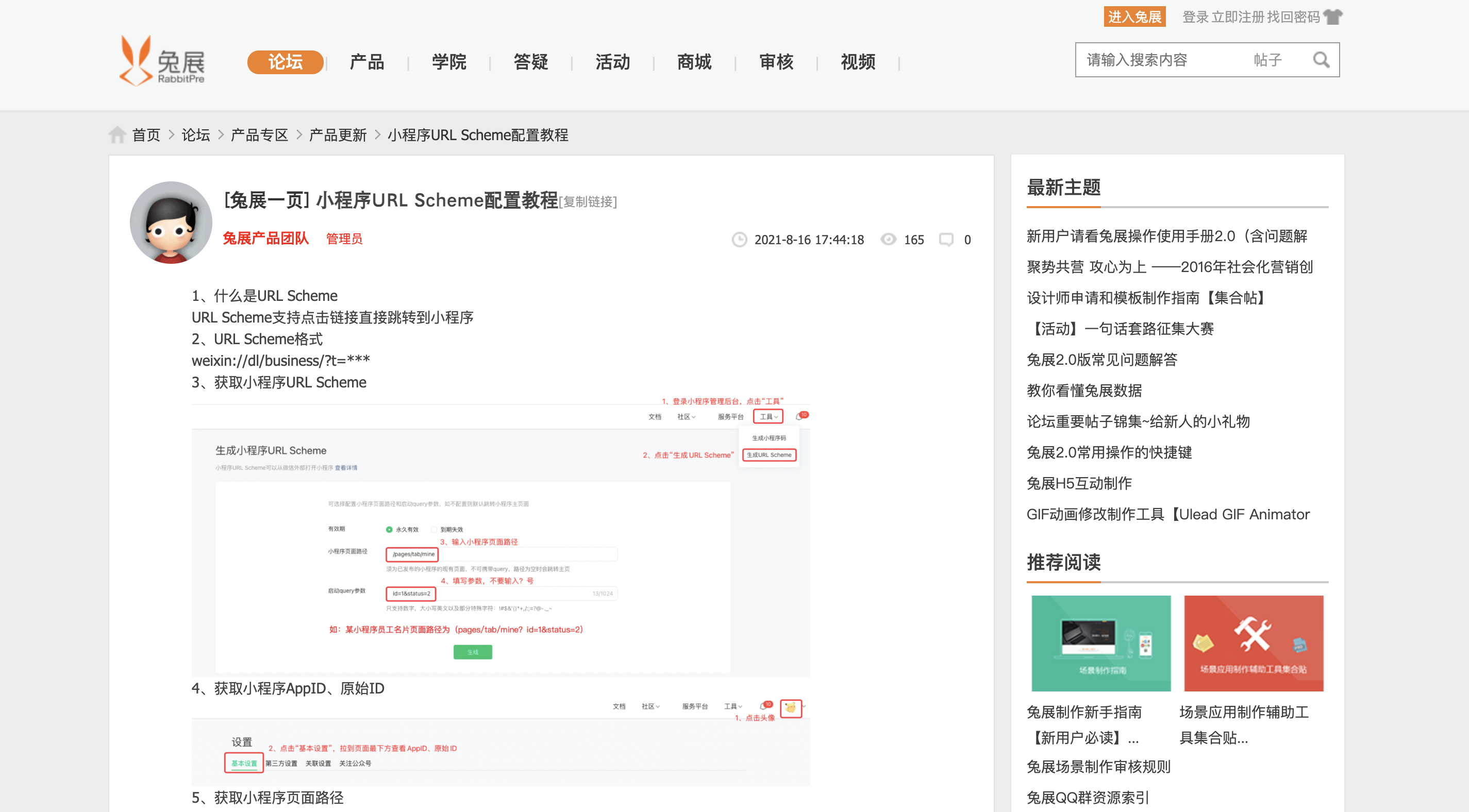Click the clock icon beside post date
The height and width of the screenshot is (812, 1469).
click(x=739, y=240)
